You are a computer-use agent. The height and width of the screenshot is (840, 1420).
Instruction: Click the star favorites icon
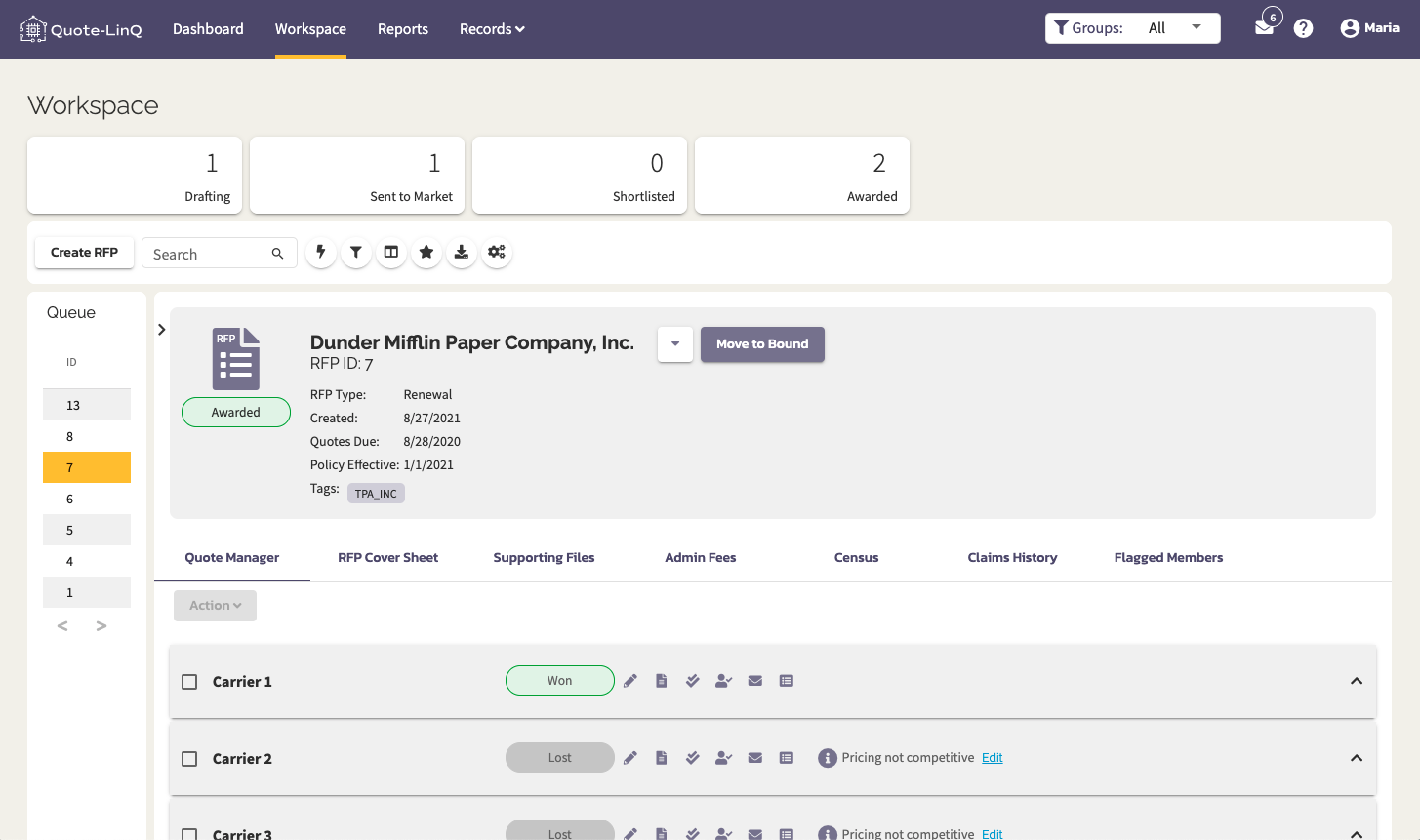pos(426,252)
